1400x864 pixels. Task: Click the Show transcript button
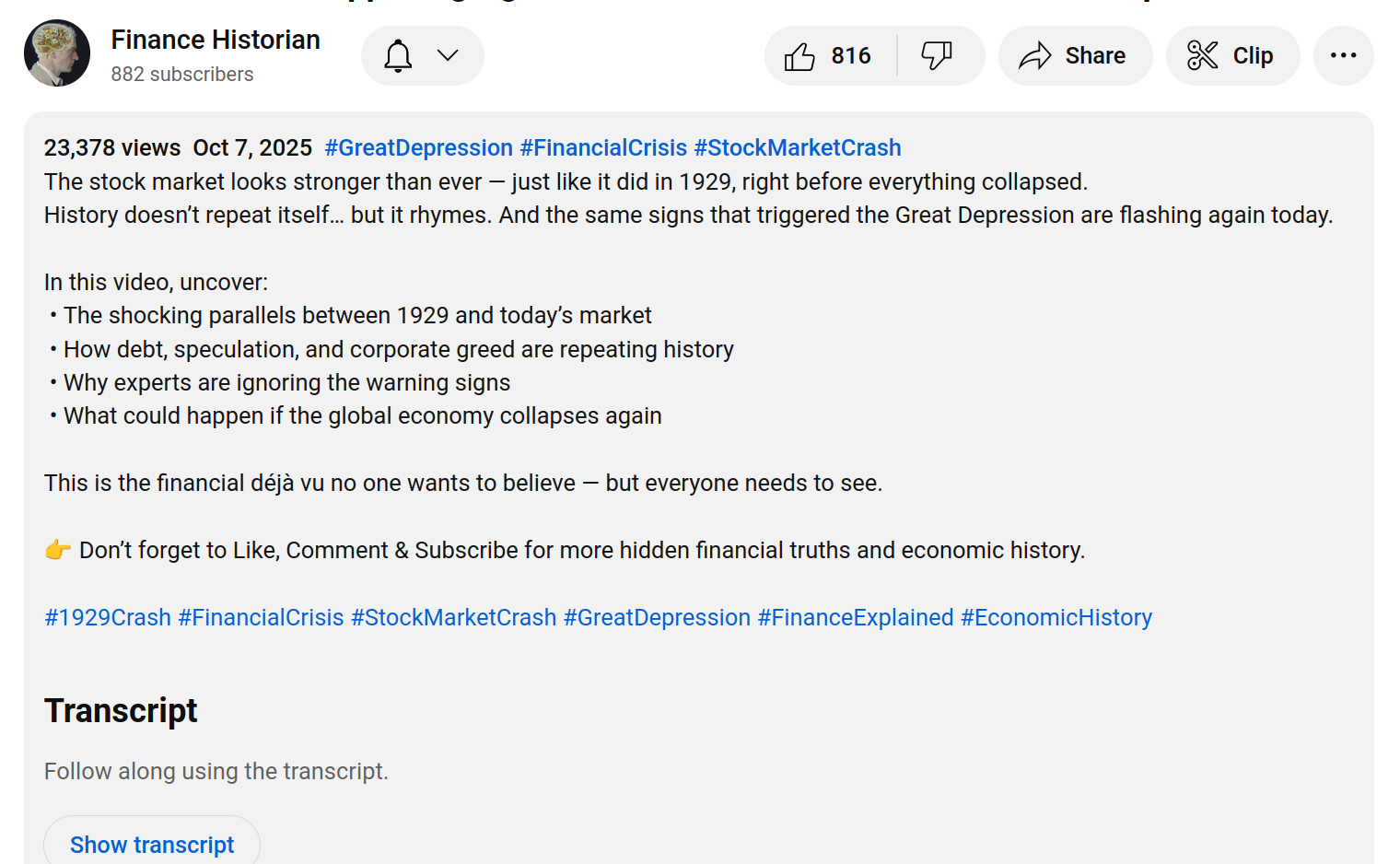point(152,844)
